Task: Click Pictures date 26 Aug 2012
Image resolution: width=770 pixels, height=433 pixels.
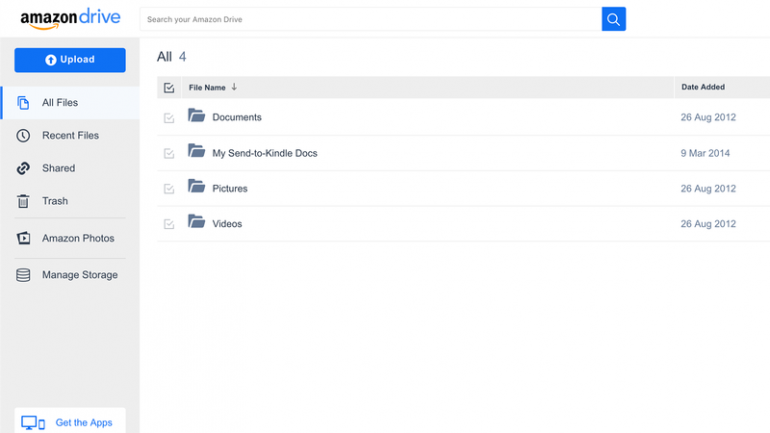Action: pyautogui.click(x=708, y=189)
